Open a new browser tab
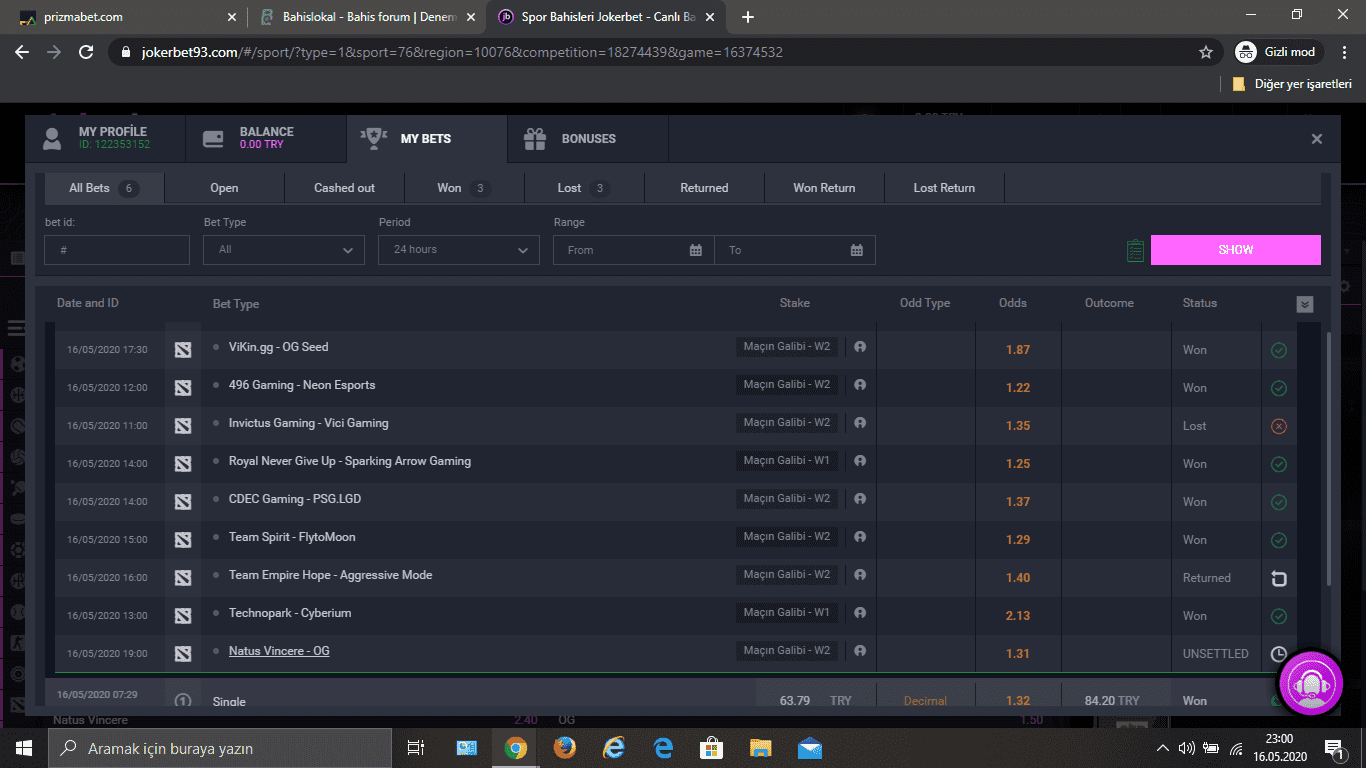Screen dimensions: 1366x768 [748, 17]
